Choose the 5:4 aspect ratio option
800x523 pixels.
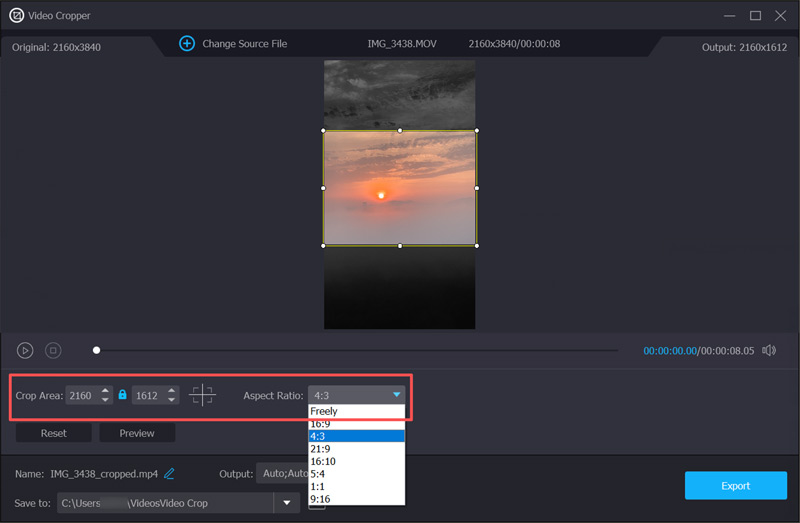357,474
